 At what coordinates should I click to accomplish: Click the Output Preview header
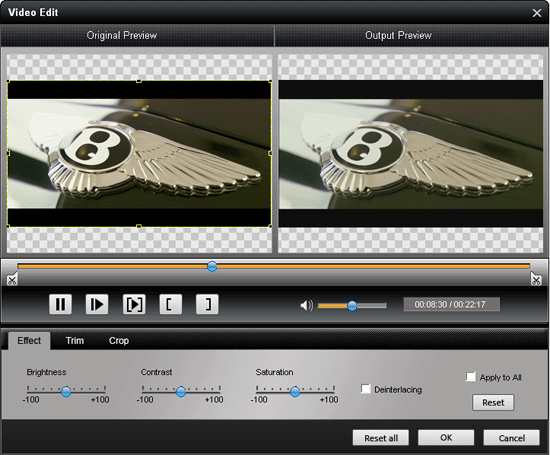[398, 35]
